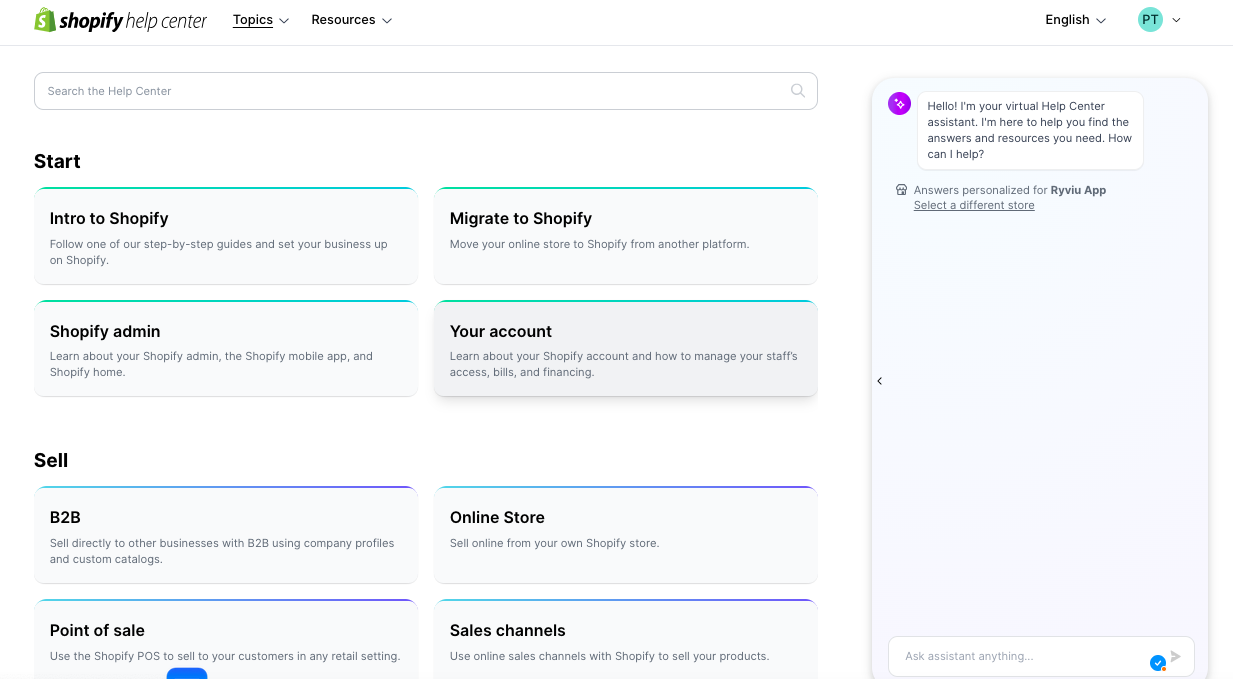The image size is (1233, 679).
Task: Click the Ryviu App store name
Action: click(1078, 190)
